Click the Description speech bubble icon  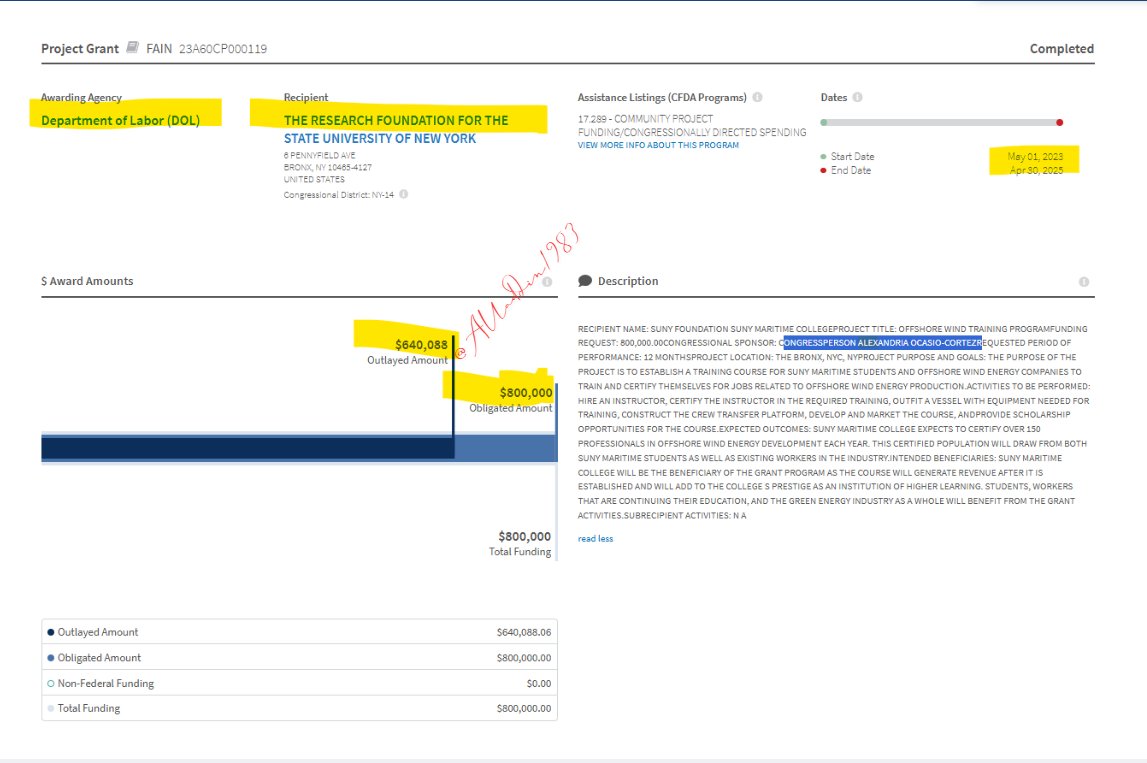585,281
